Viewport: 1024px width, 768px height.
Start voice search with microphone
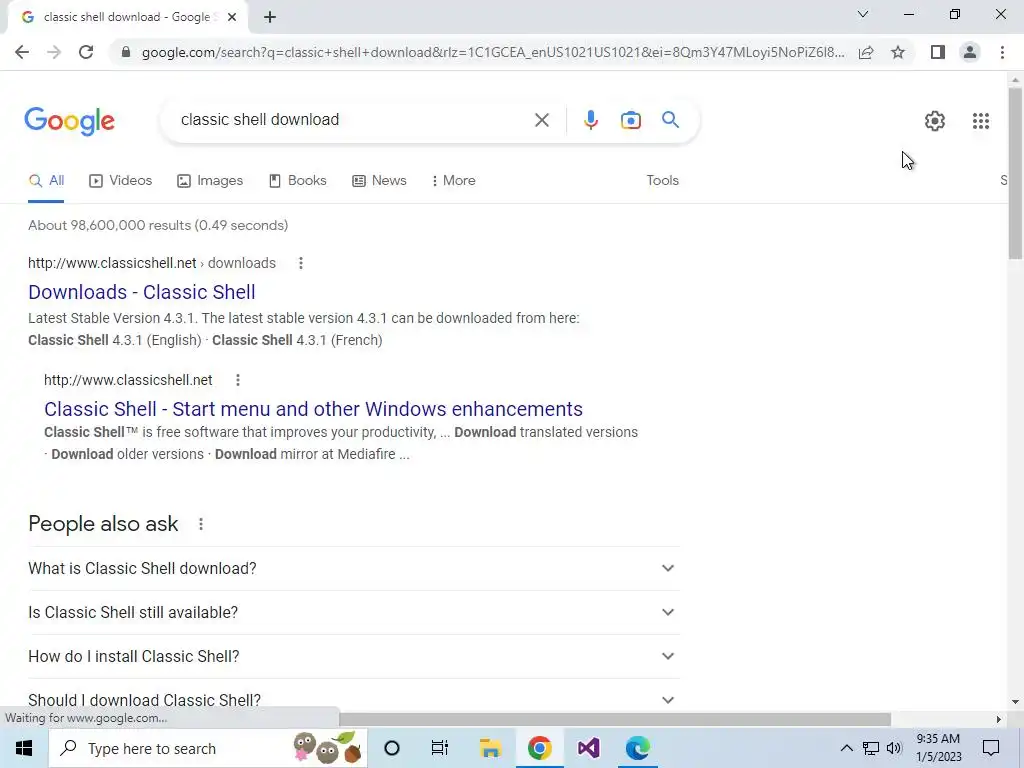pyautogui.click(x=590, y=120)
